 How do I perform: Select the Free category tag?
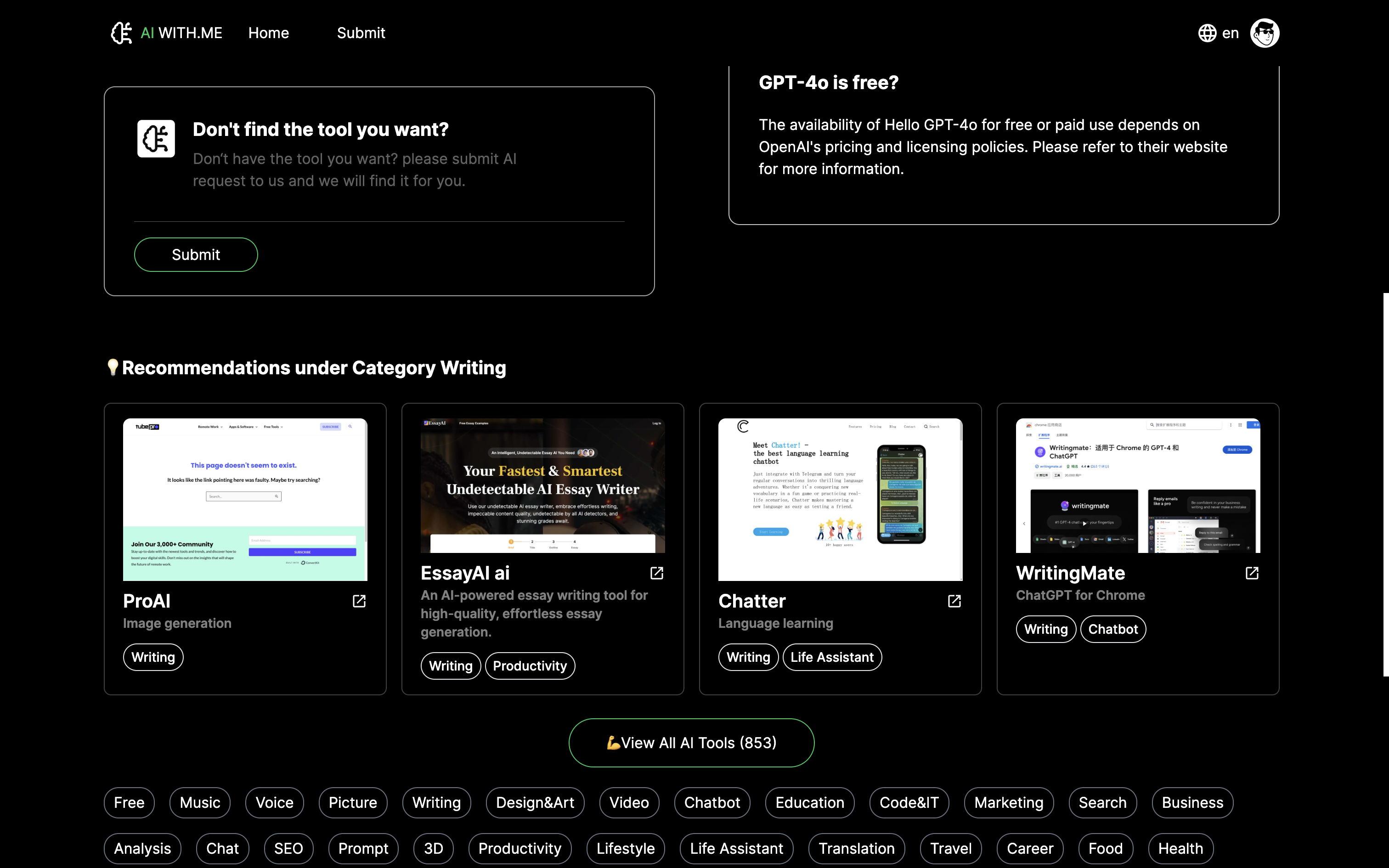tap(129, 803)
